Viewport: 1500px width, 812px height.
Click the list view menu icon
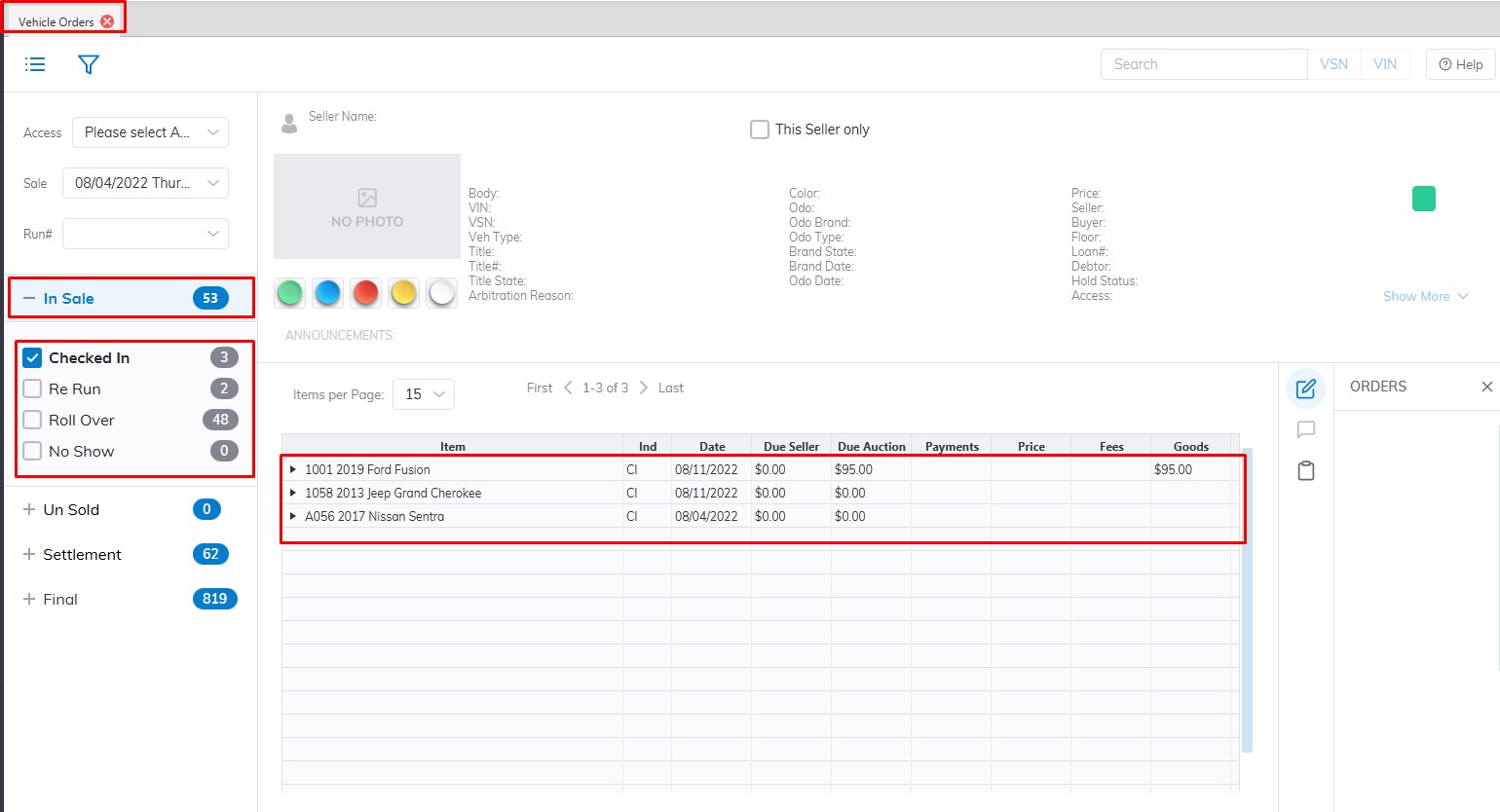coord(35,64)
